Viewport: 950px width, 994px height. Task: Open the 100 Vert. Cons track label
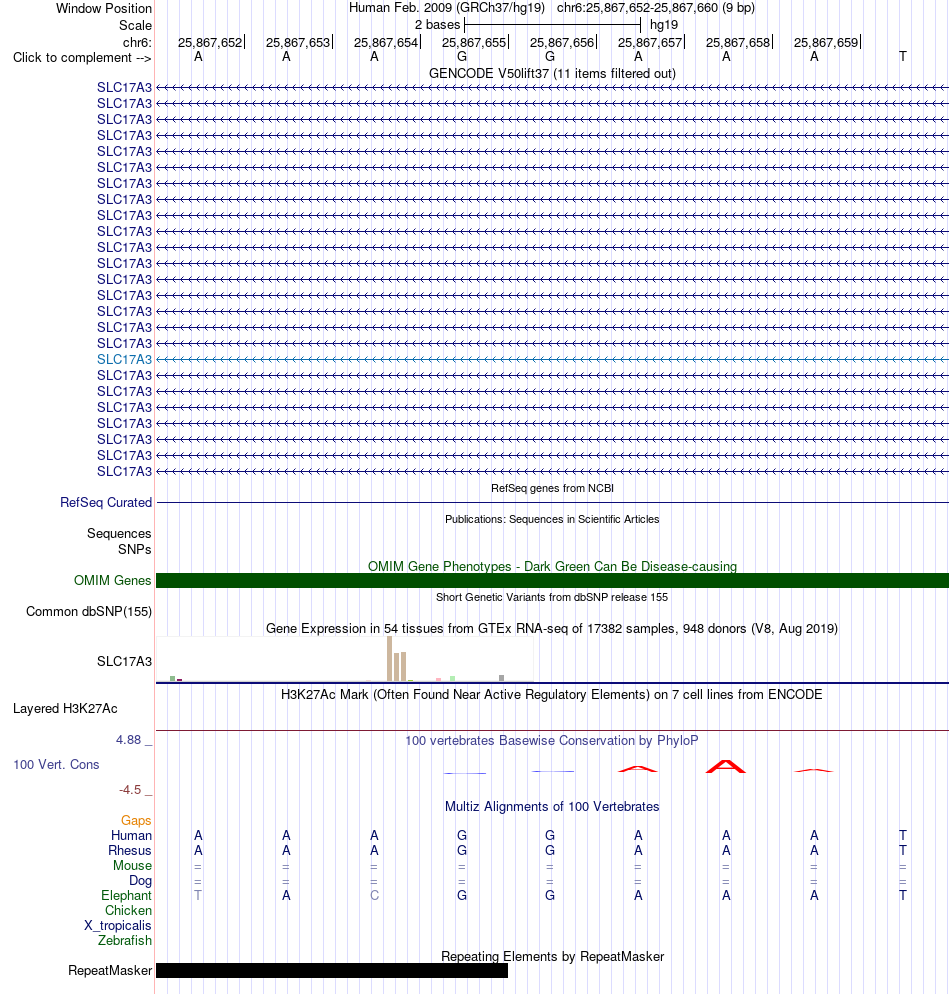click(56, 765)
